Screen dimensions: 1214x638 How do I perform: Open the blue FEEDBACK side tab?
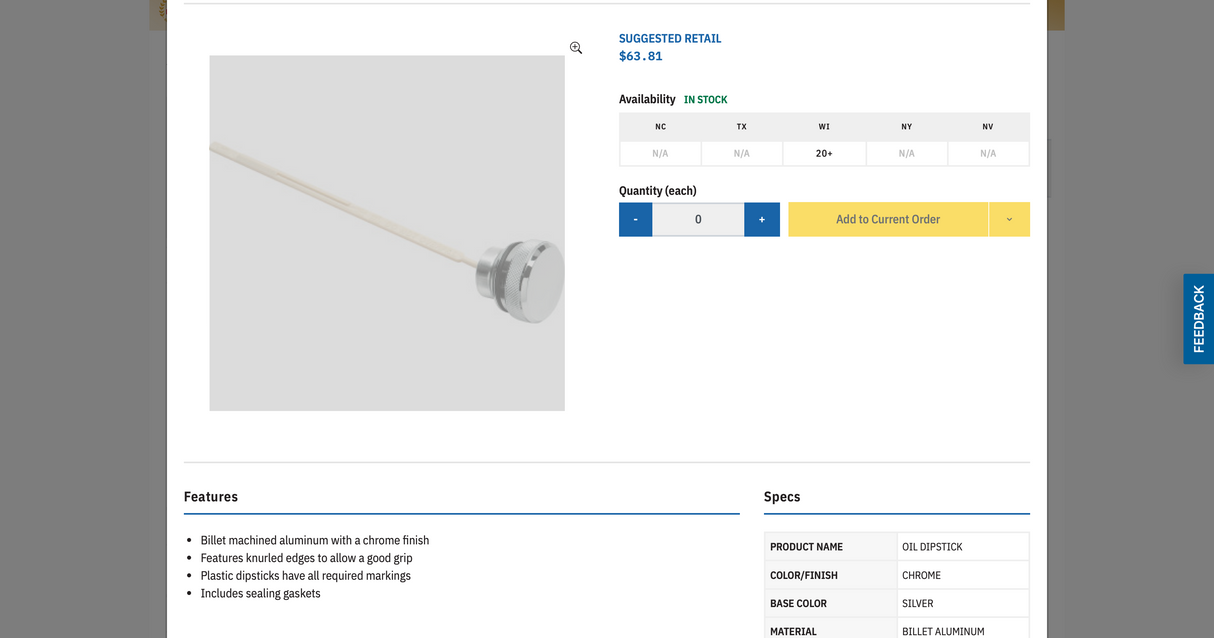click(x=1198, y=319)
